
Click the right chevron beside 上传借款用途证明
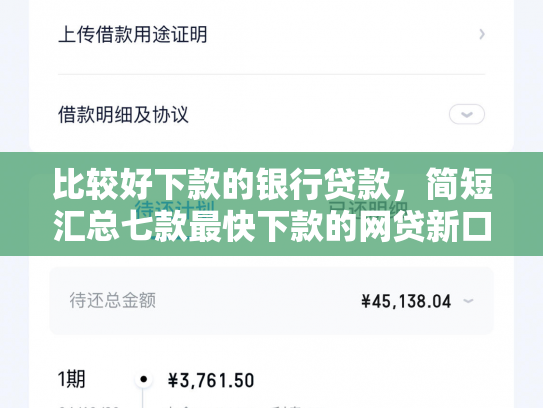point(482,34)
